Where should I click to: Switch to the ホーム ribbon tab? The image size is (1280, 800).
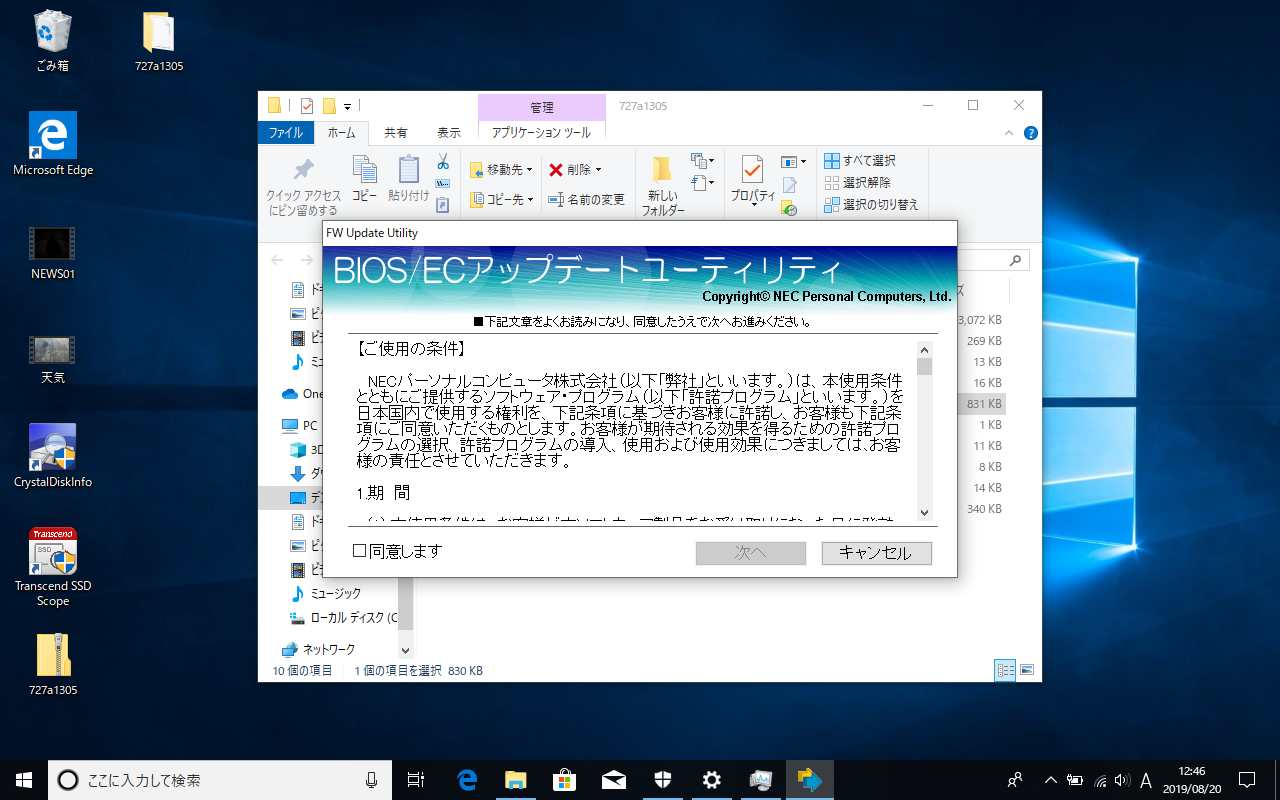click(x=341, y=132)
